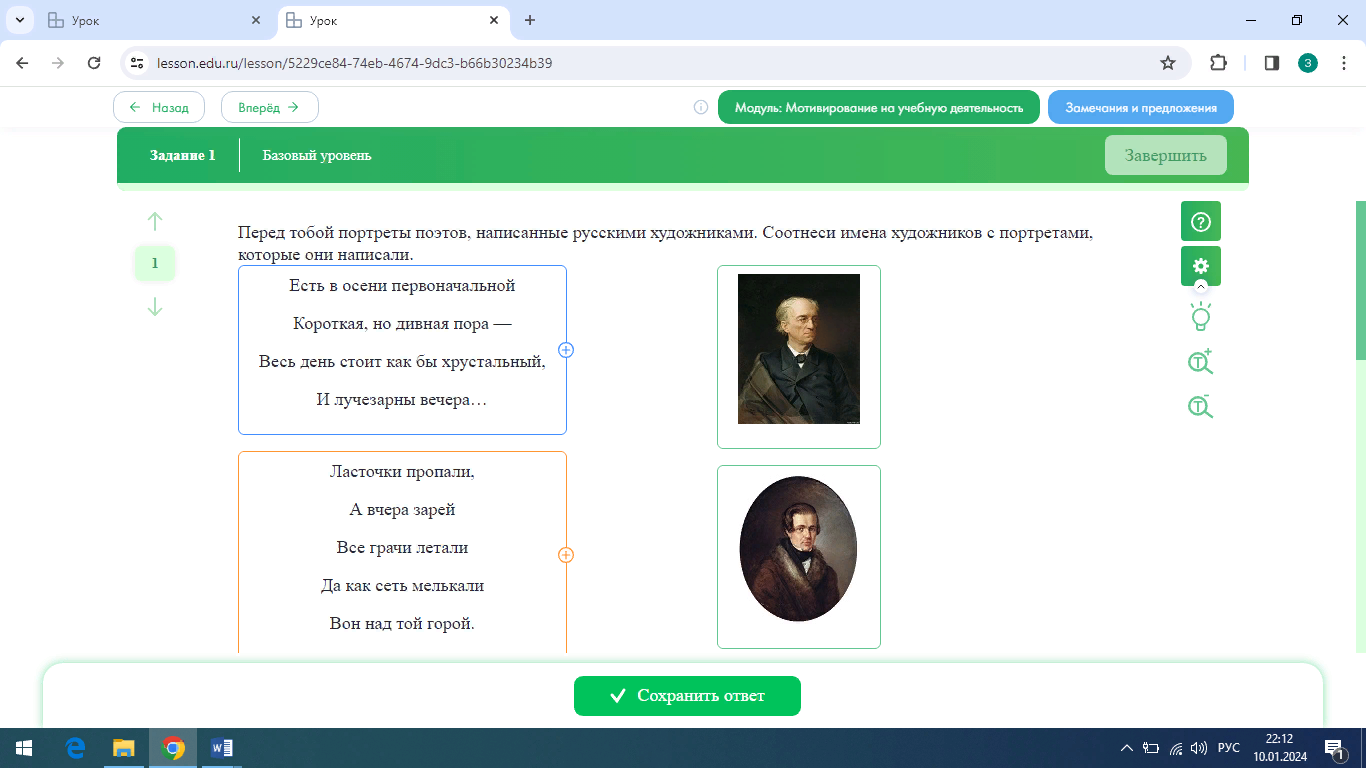Screen dimensions: 1366x768
Task: Switch to the first Урок browser tab
Action: click(155, 20)
